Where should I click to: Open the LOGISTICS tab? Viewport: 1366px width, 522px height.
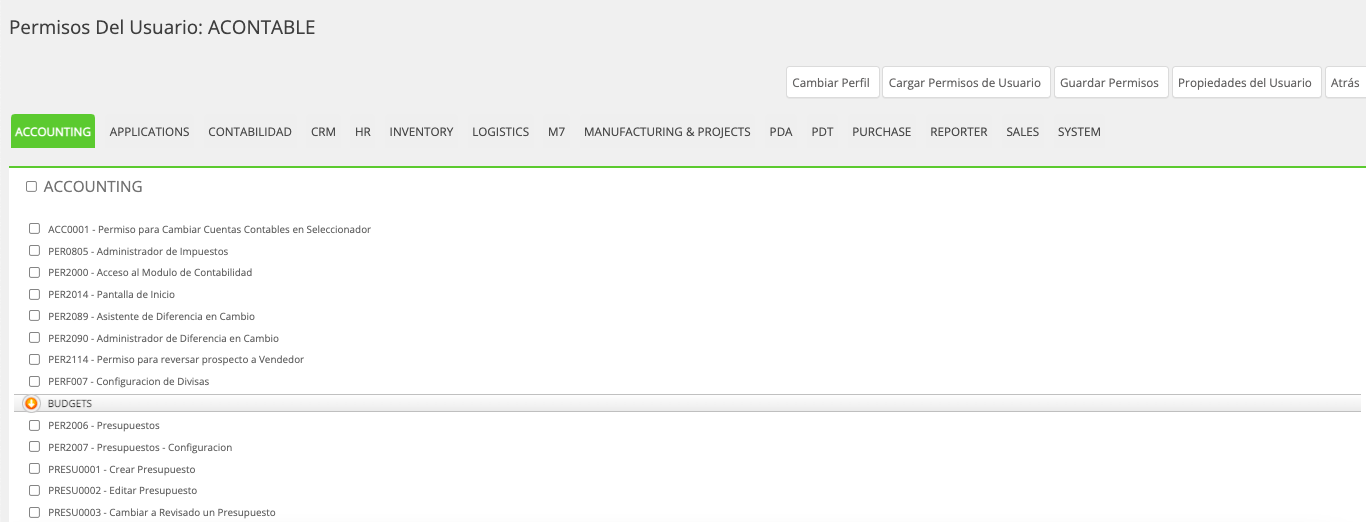pos(500,131)
